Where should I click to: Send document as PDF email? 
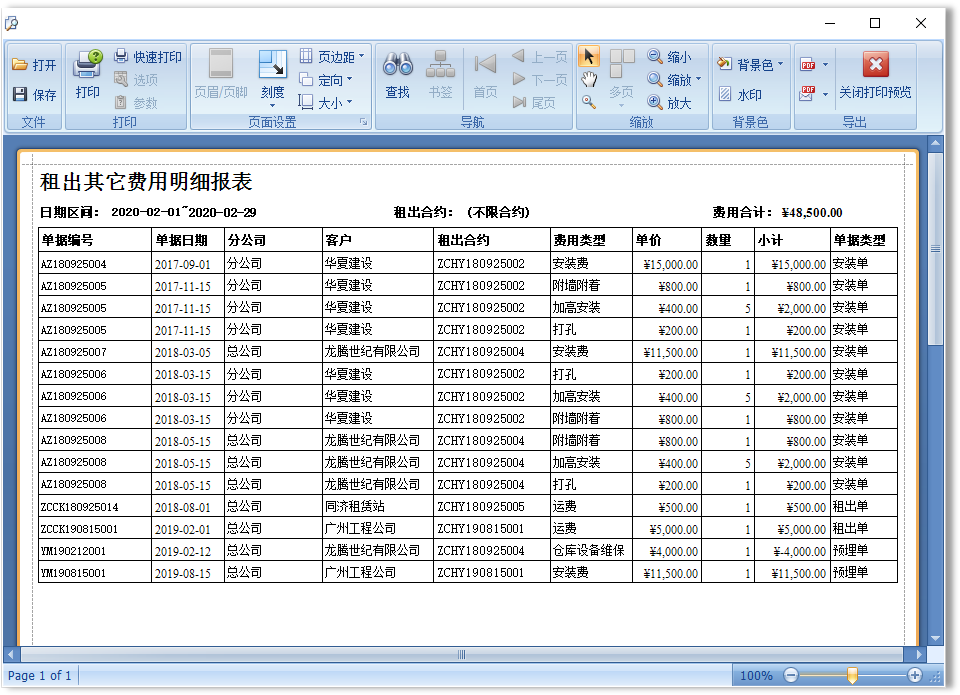[808, 94]
